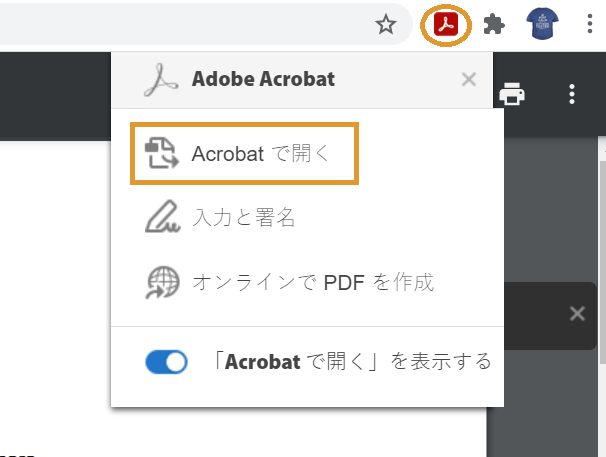
Task: Open the Chrome profile avatar
Action: pyautogui.click(x=542, y=24)
